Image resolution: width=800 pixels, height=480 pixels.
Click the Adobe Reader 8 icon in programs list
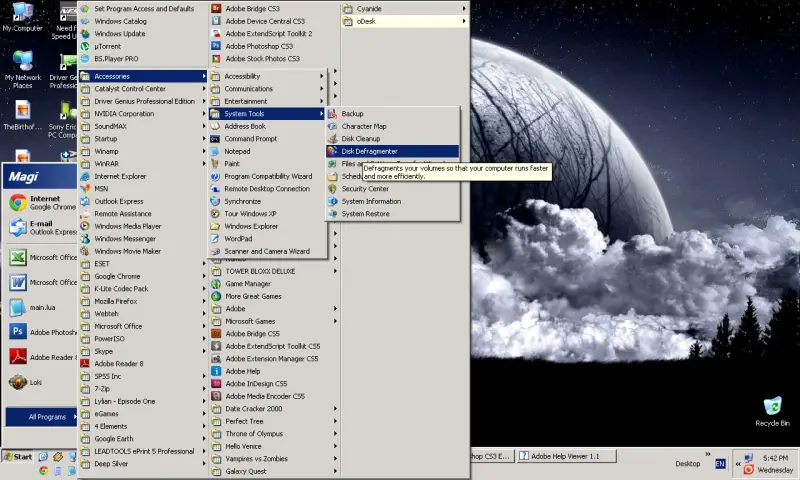tap(85, 364)
